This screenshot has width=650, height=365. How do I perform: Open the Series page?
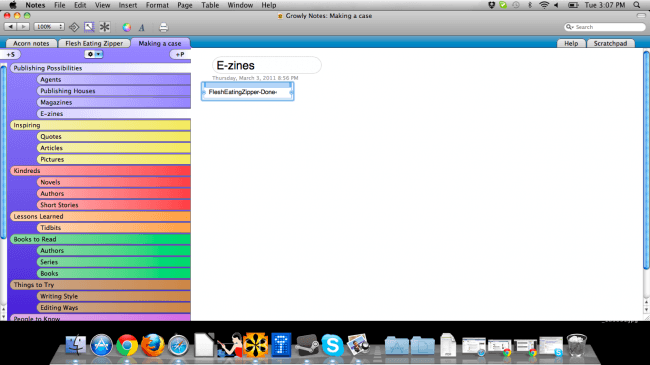(x=114, y=262)
